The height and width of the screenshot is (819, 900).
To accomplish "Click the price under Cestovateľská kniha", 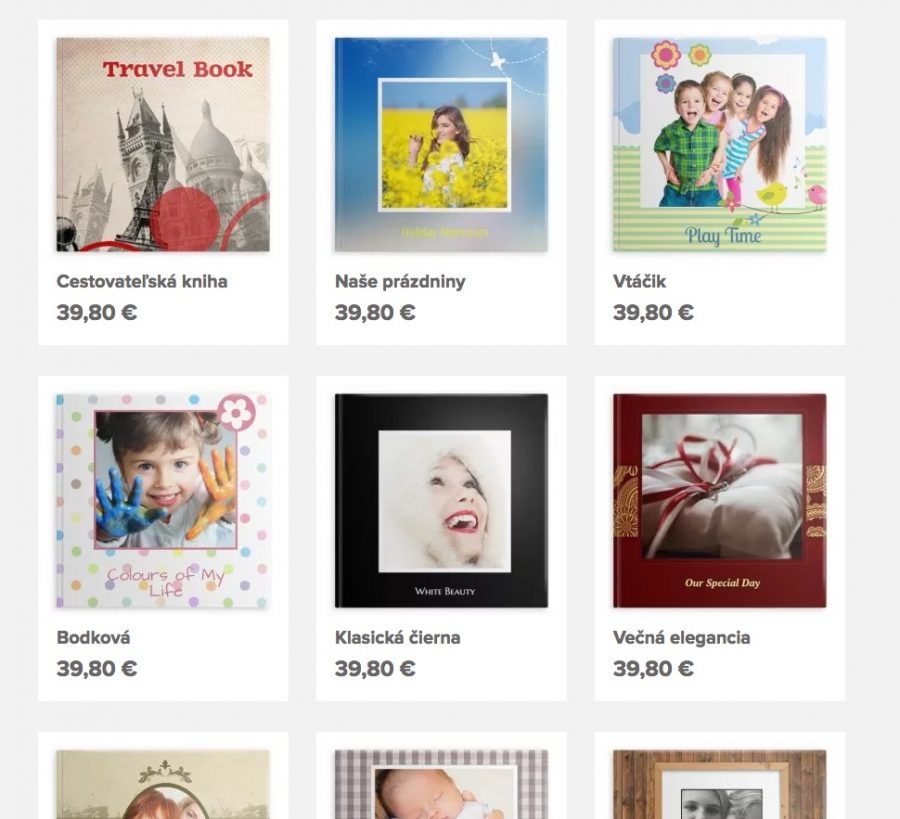I will 96,313.
